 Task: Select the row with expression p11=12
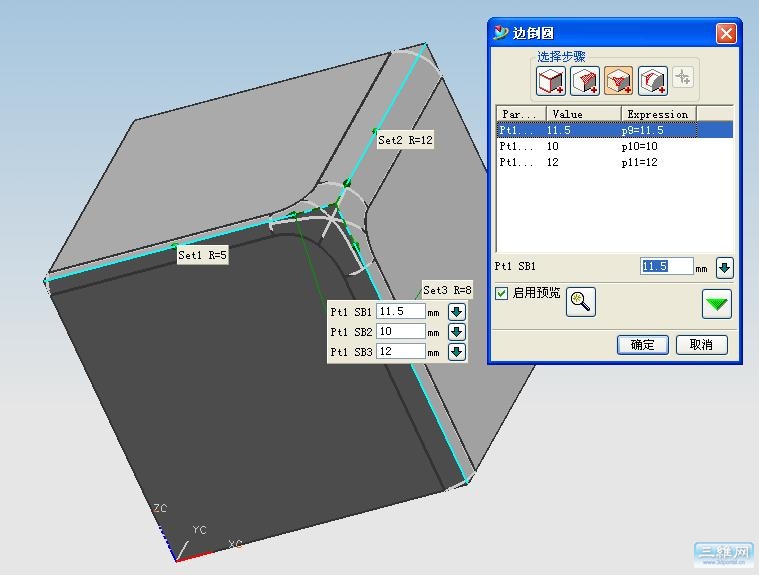coord(615,162)
